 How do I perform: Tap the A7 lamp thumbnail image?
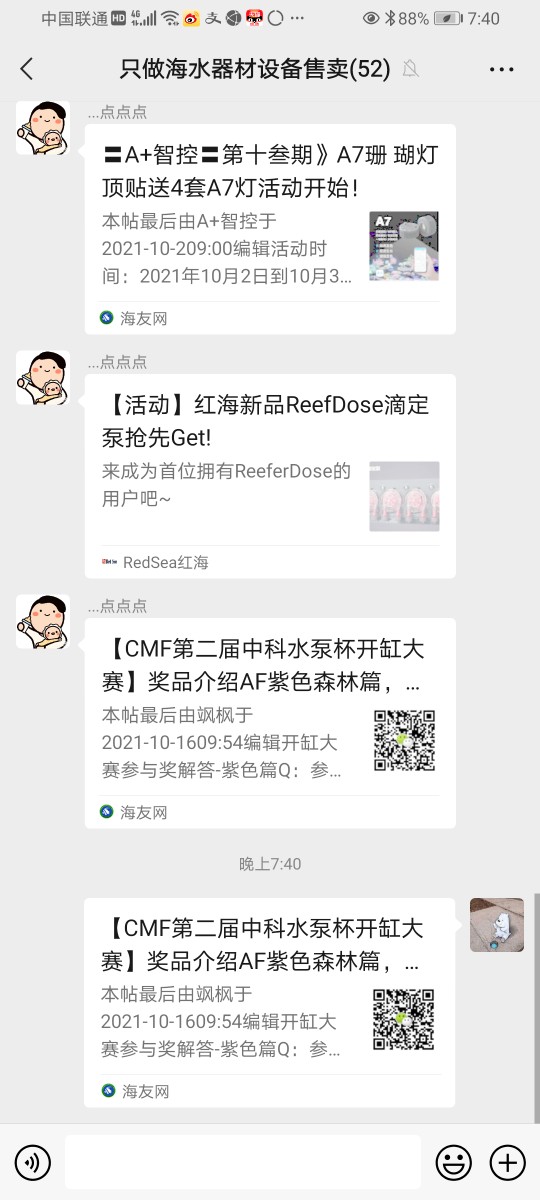click(404, 245)
